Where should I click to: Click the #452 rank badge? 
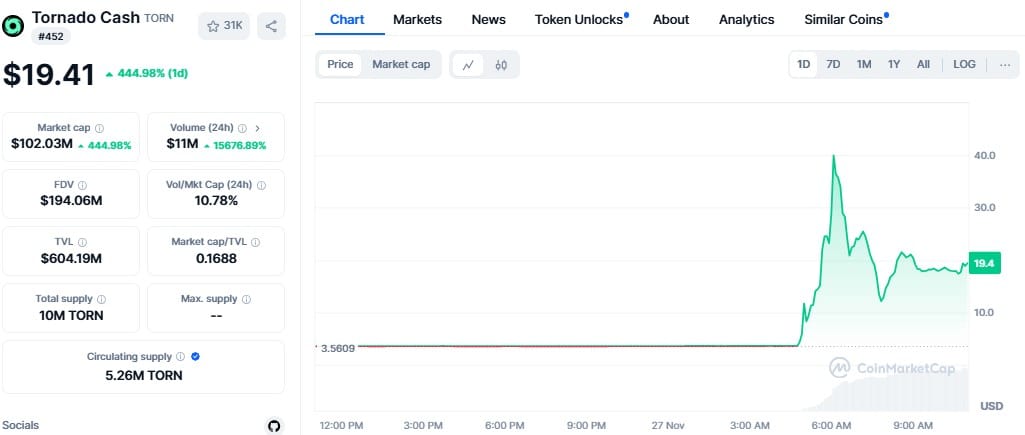[x=50, y=37]
